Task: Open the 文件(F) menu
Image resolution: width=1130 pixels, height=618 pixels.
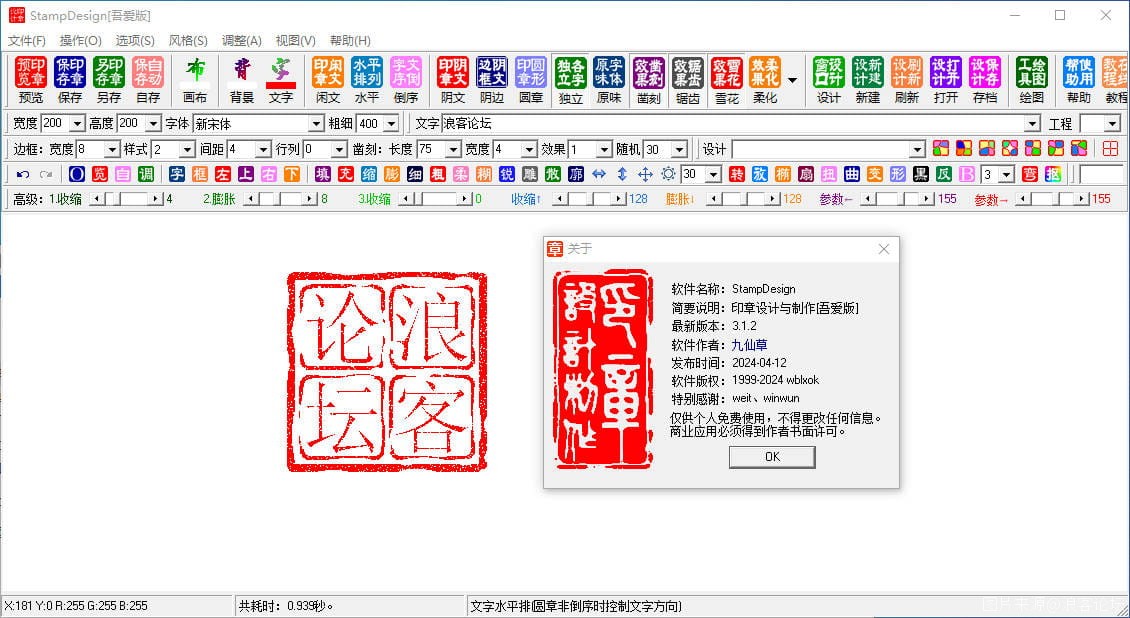Action: [28, 40]
